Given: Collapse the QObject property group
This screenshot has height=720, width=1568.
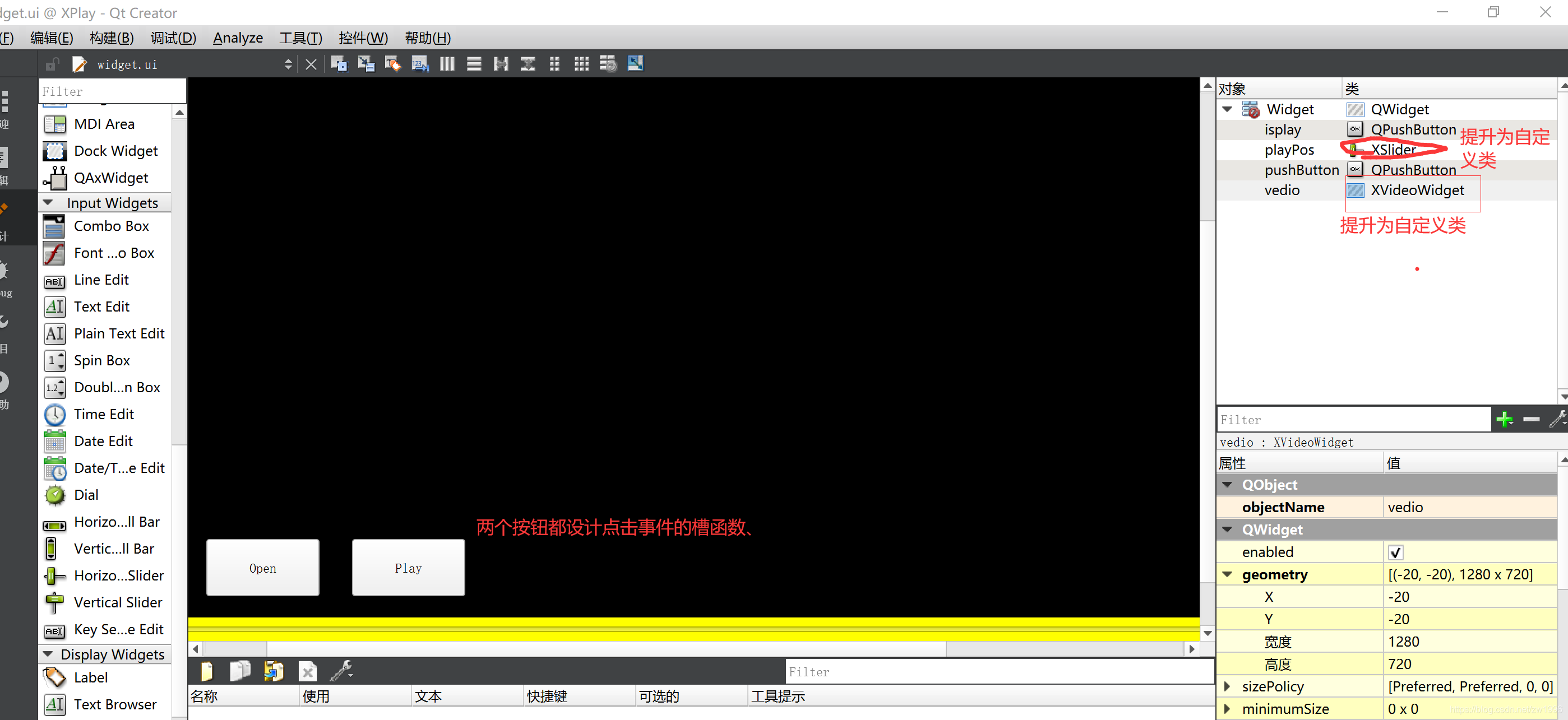Looking at the screenshot, I should pos(1227,485).
